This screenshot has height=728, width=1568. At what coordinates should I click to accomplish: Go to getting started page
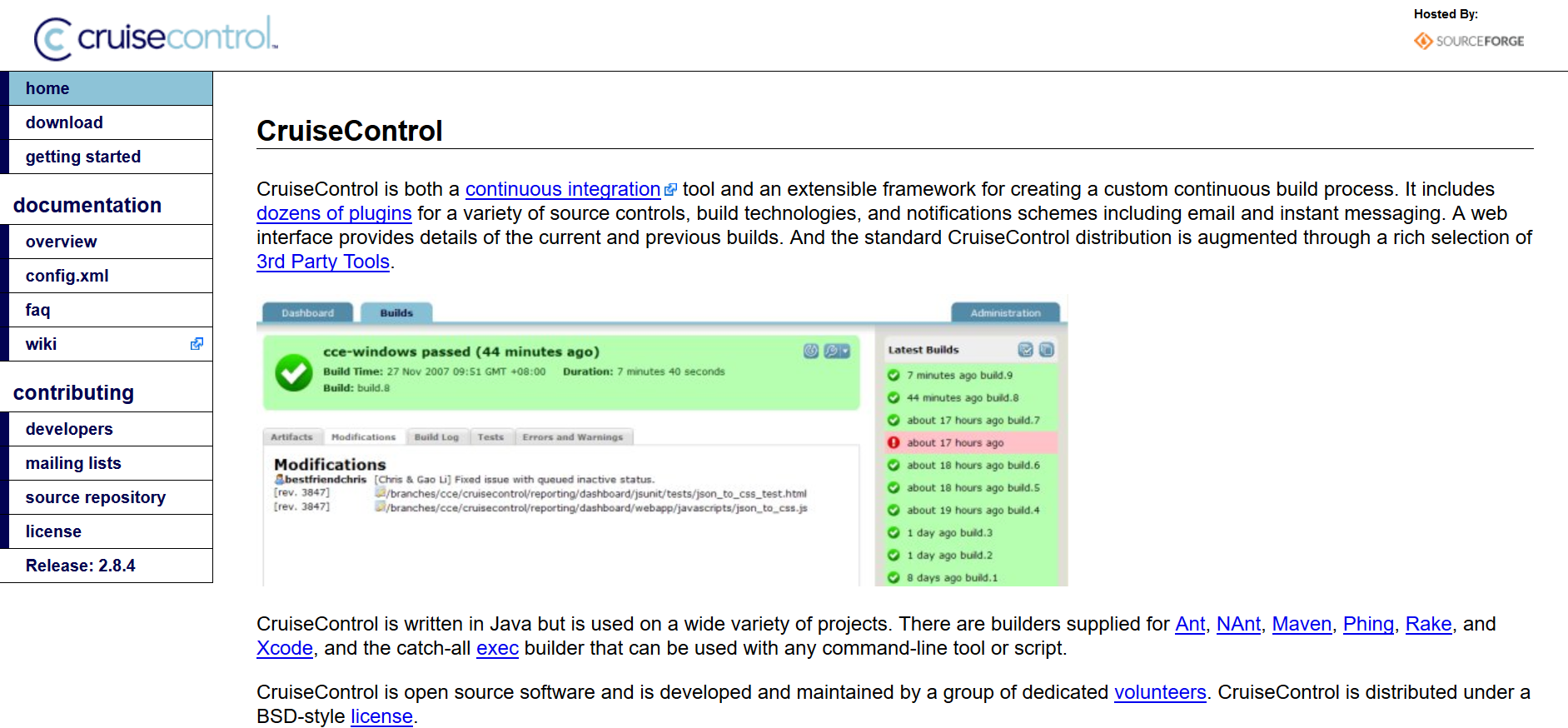pyautogui.click(x=110, y=157)
